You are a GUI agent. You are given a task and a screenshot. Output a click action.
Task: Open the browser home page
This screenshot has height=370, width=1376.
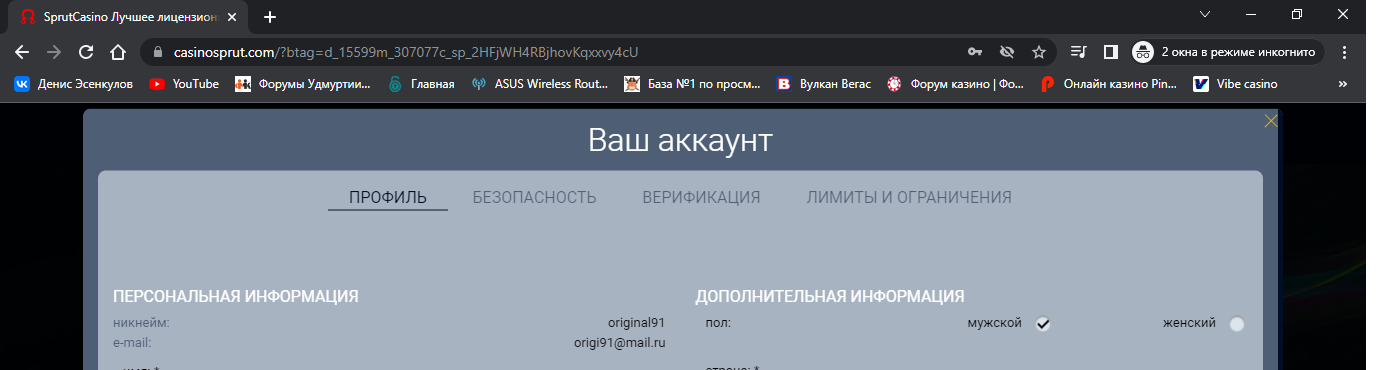118,52
